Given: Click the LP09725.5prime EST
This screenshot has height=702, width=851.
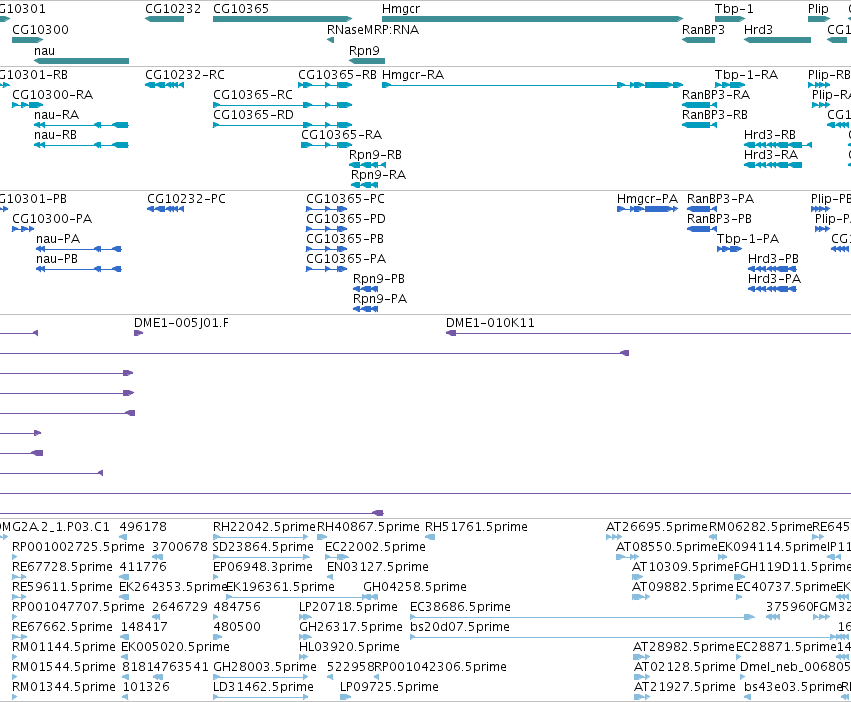Looking at the screenshot, I should 345,697.
